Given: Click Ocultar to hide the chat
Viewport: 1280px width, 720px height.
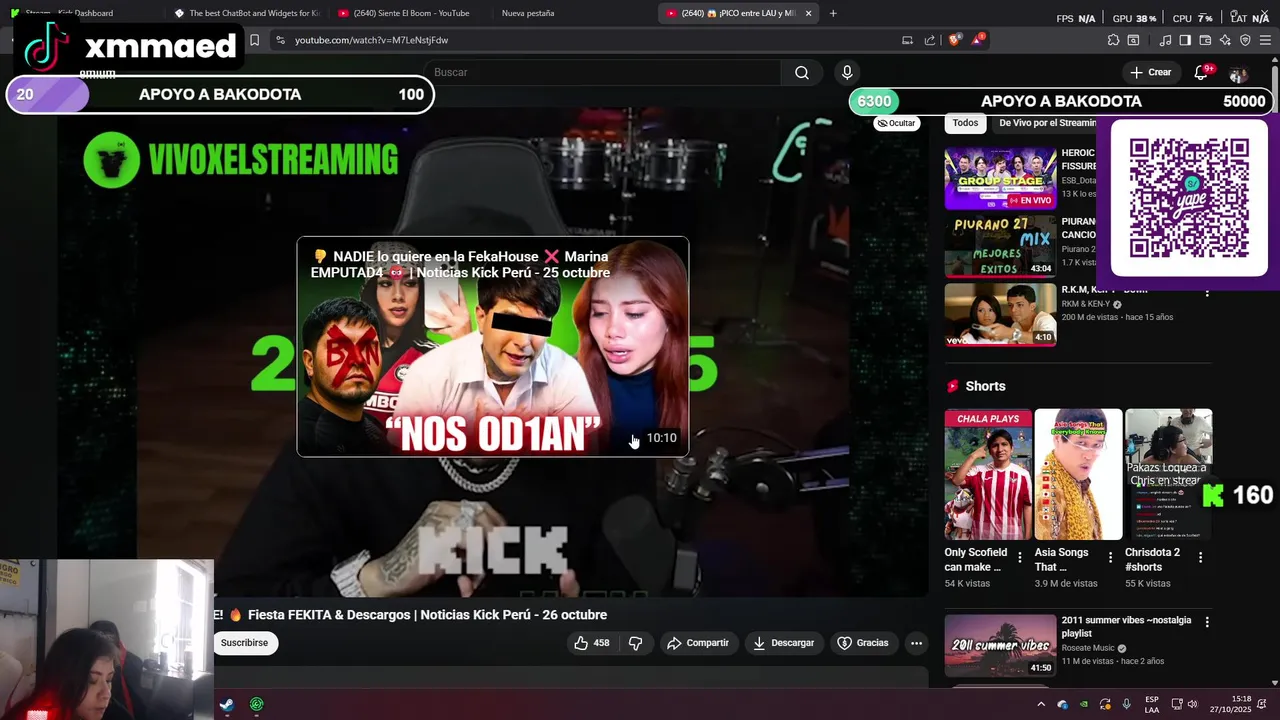Looking at the screenshot, I should click(896, 123).
